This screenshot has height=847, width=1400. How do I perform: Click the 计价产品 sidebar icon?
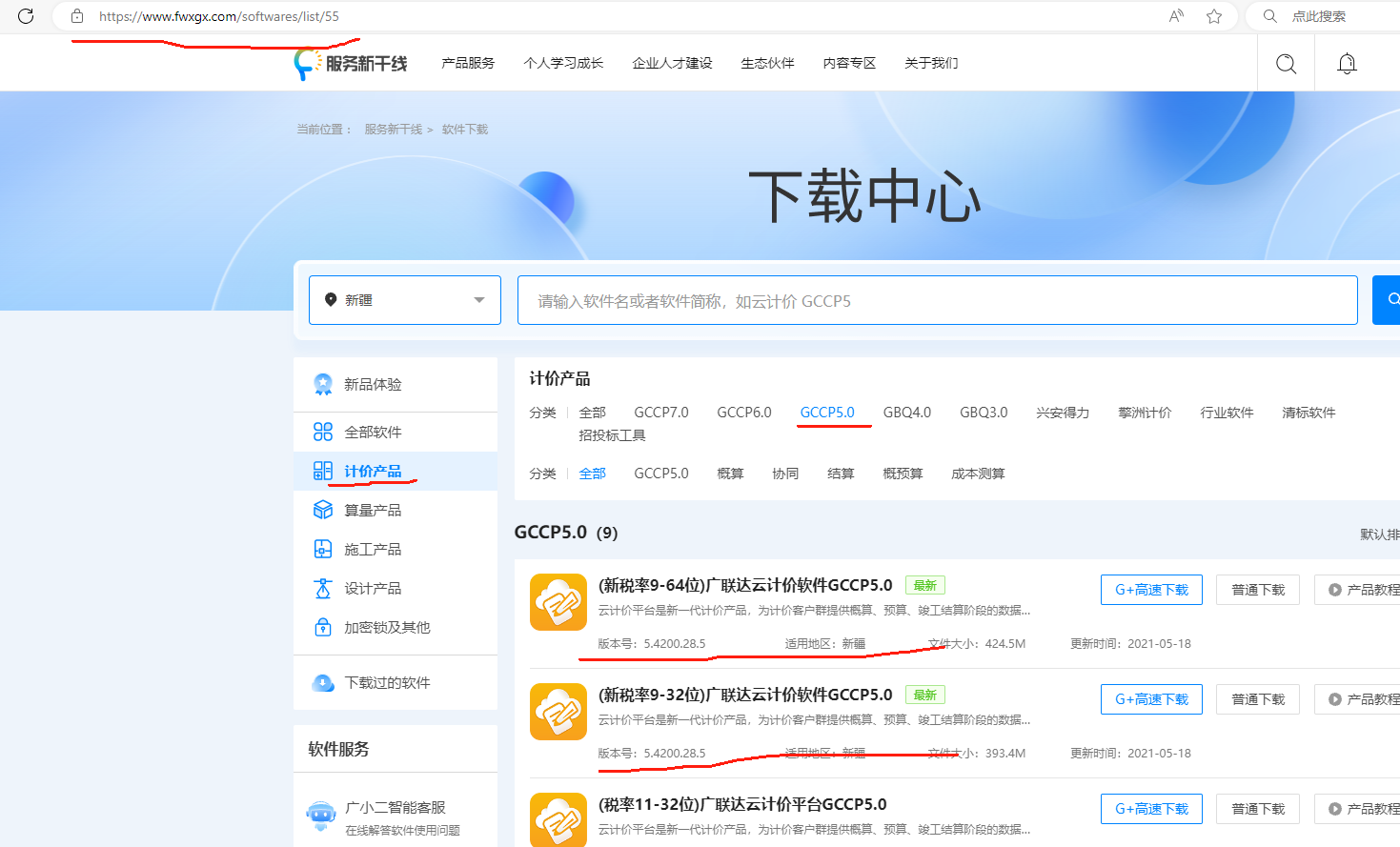point(323,471)
